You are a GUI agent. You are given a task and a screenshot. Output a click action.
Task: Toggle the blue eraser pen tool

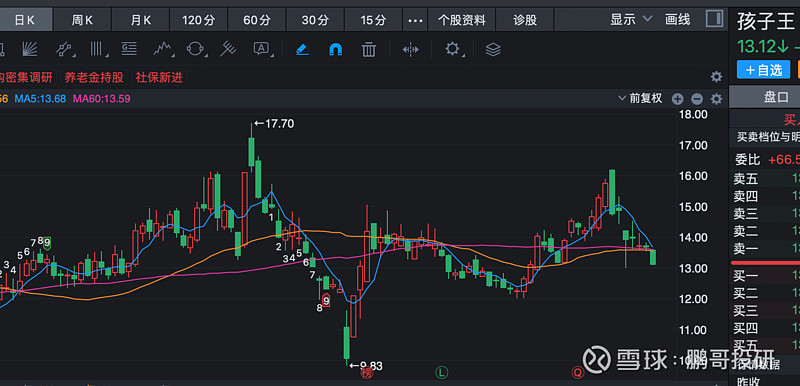pyautogui.click(x=303, y=49)
